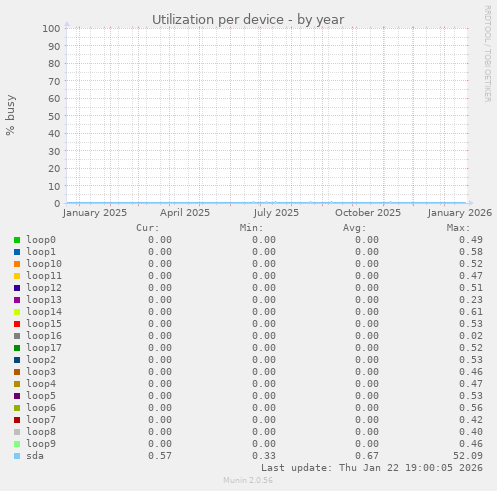
Task: Click the loop13 purple color swatch
Action: pos(17,300)
